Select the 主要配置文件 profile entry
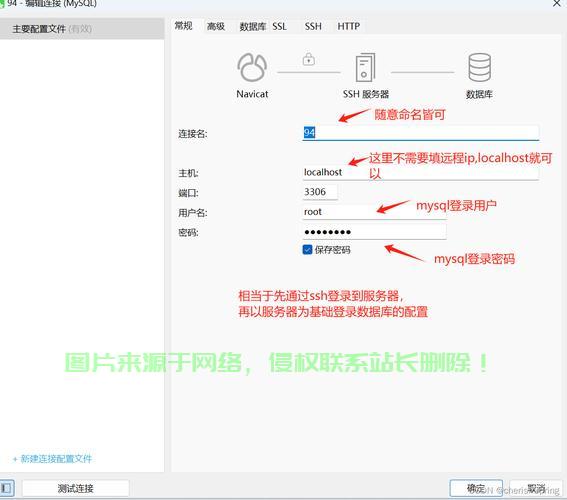Screen dimensions: 567x500 point(82,29)
